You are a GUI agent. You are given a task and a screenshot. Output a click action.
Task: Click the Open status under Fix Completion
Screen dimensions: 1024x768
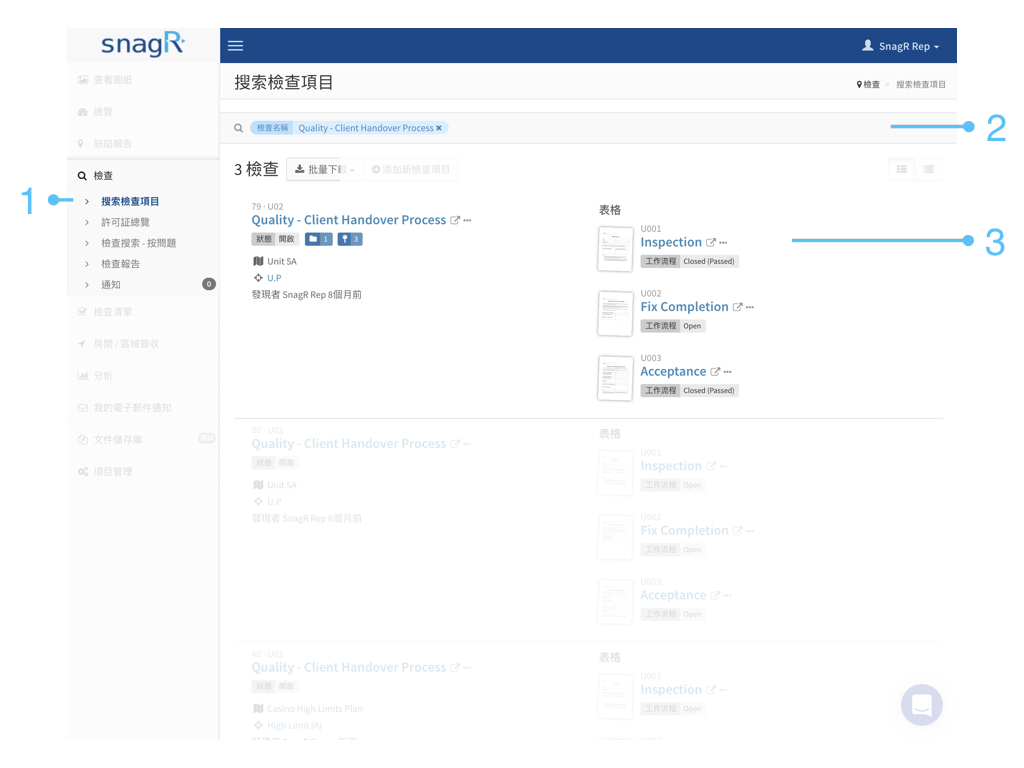(692, 326)
